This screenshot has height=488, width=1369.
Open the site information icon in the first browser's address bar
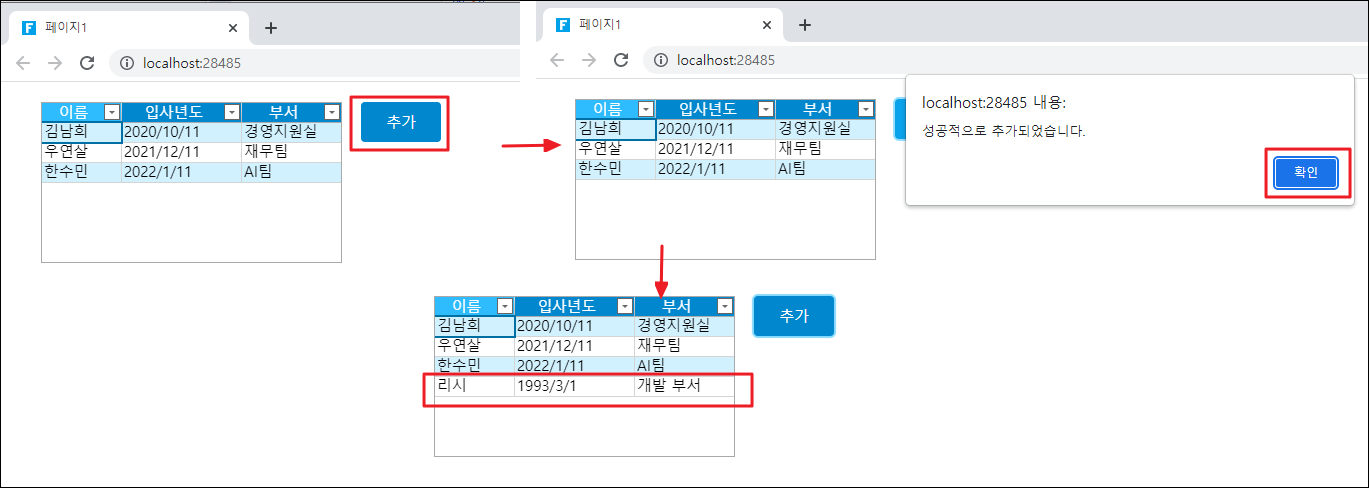pos(127,62)
